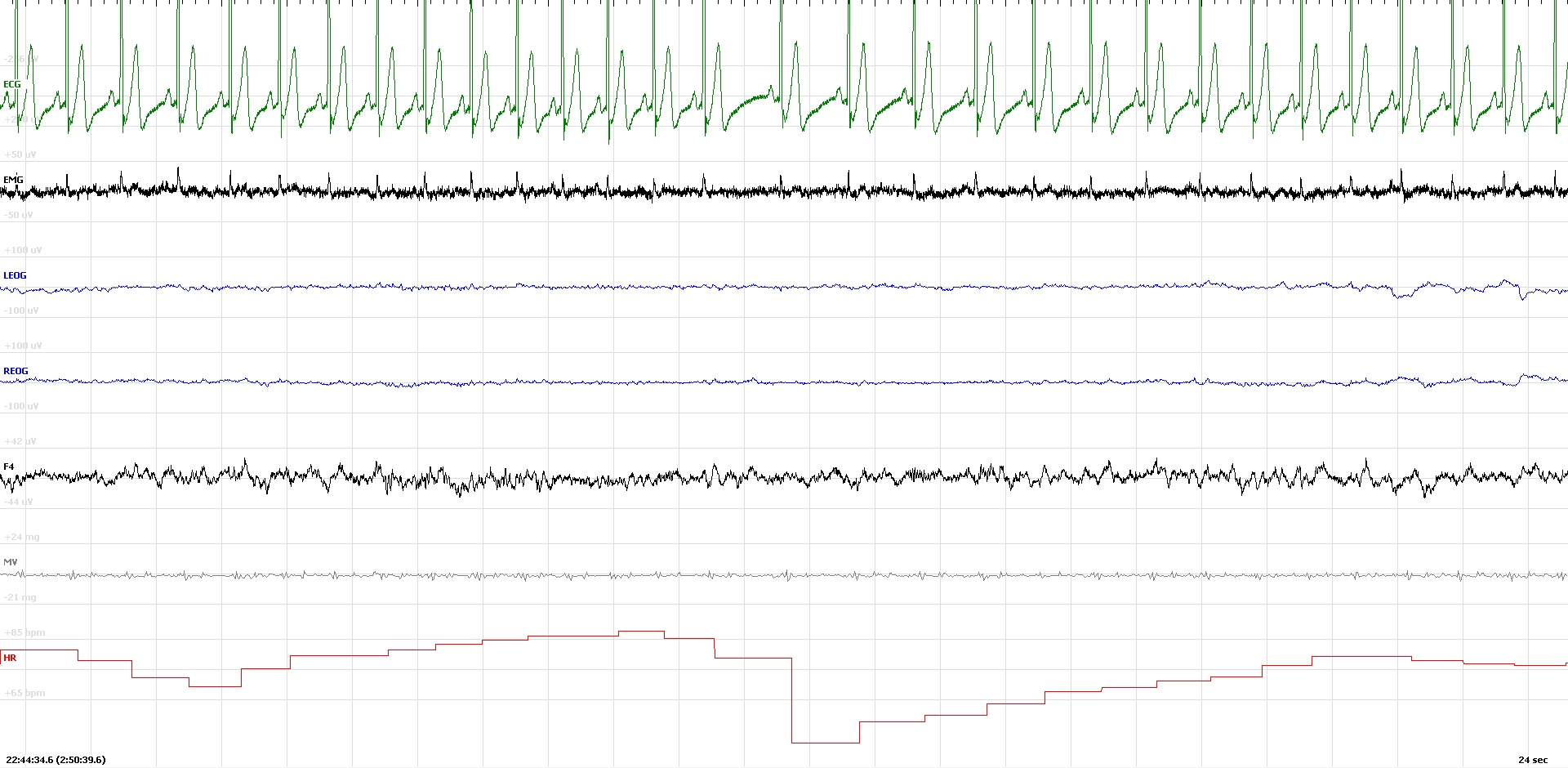Select the F4 EEG channel label
Image resolution: width=1568 pixels, height=768 pixels.
point(9,467)
